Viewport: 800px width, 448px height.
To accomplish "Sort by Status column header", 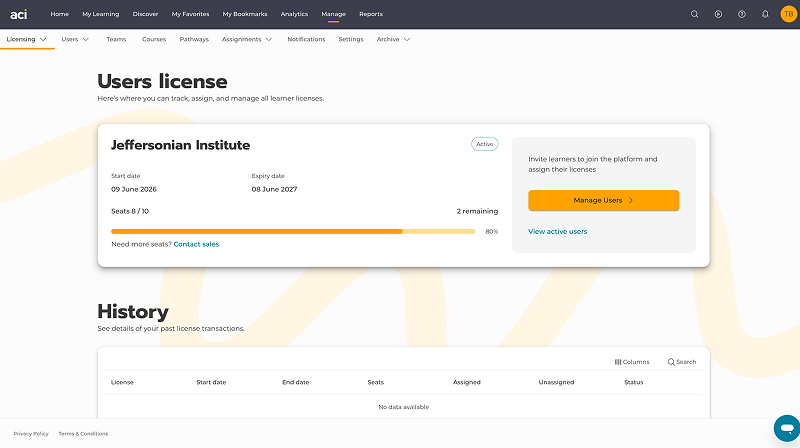I will click(x=634, y=382).
